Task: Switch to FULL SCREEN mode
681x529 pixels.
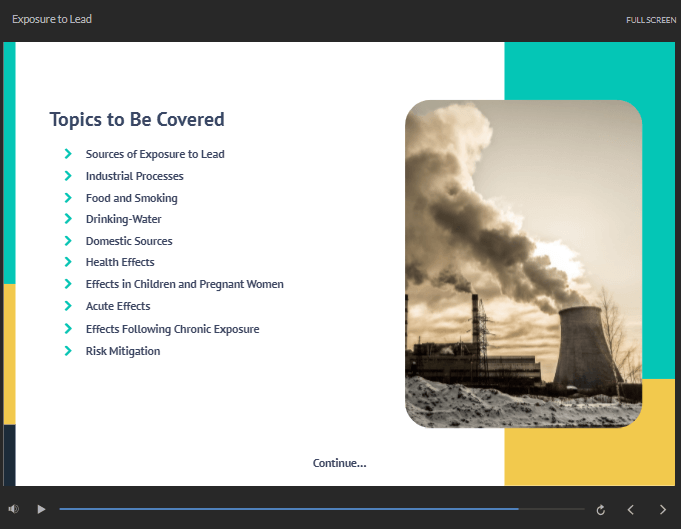Action: click(x=651, y=20)
